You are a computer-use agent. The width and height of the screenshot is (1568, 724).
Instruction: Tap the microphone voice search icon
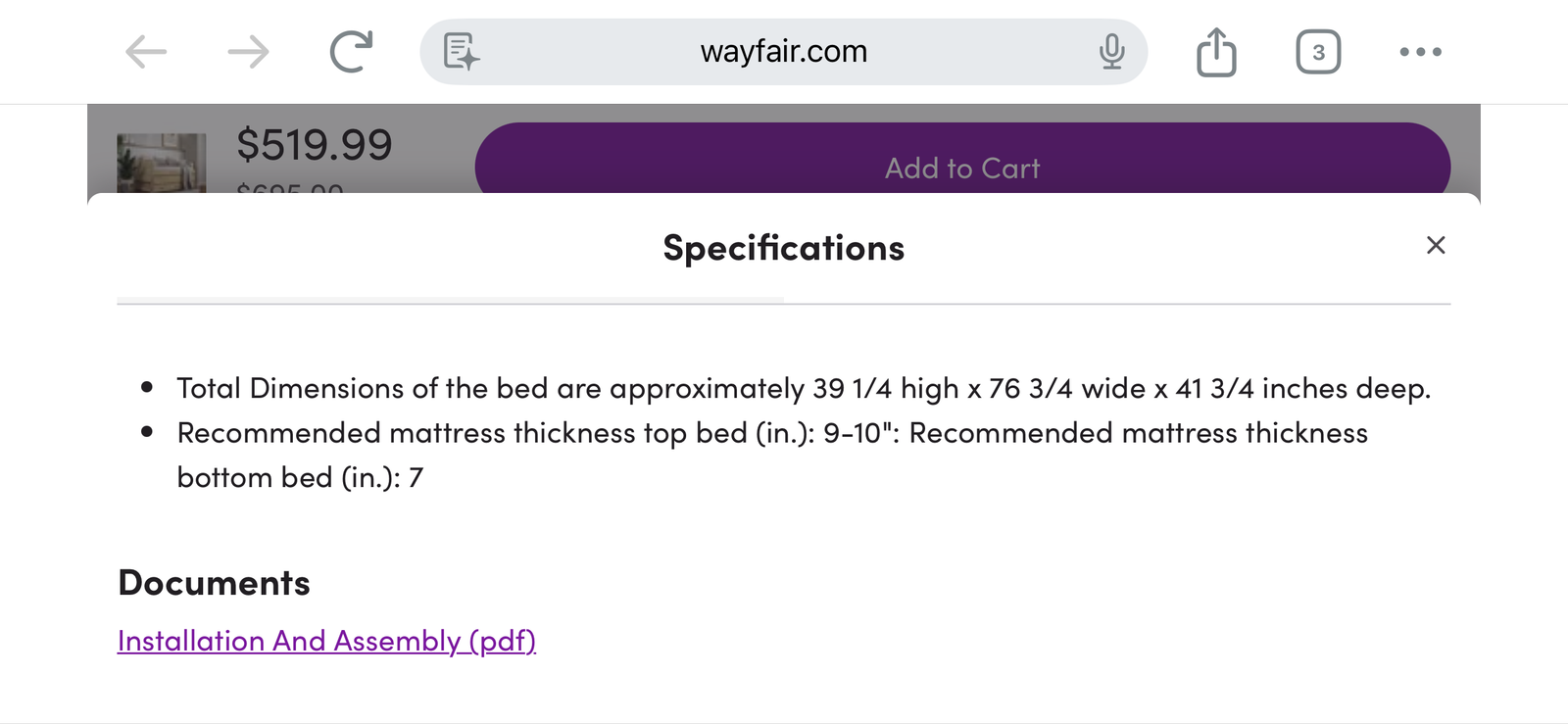(1111, 52)
